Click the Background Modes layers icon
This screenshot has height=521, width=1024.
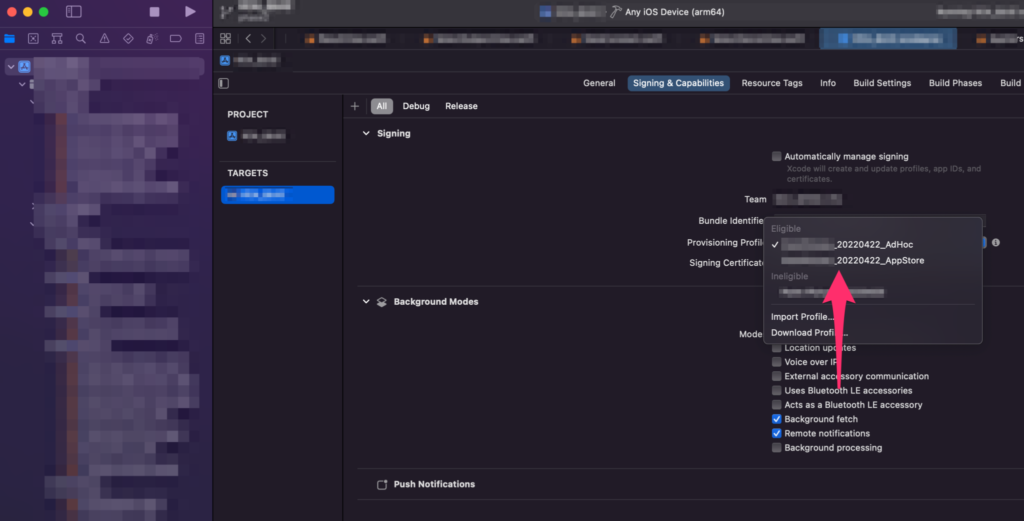[x=382, y=302]
